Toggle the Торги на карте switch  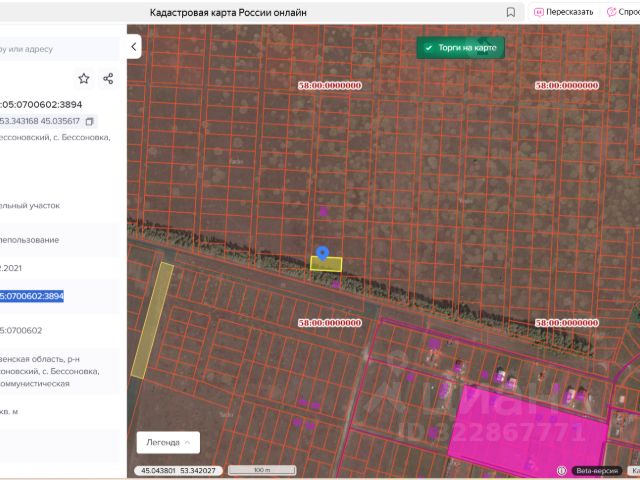point(460,47)
